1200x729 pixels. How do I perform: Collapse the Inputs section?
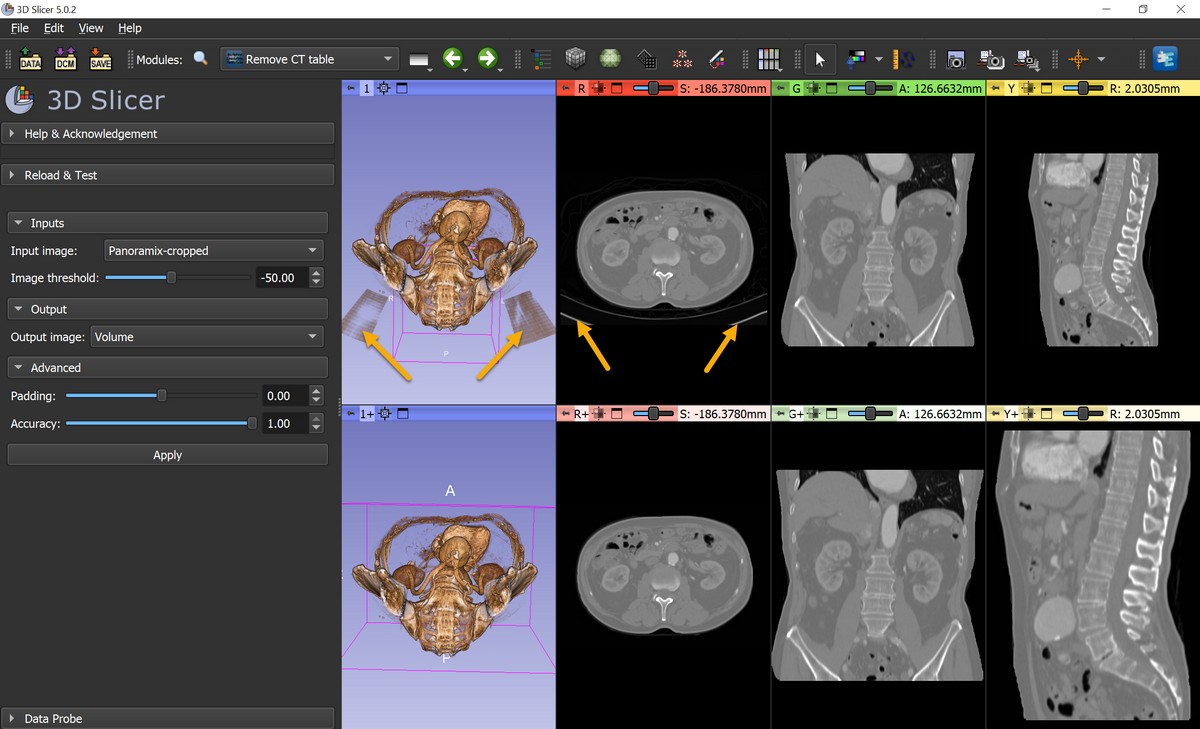click(x=168, y=223)
